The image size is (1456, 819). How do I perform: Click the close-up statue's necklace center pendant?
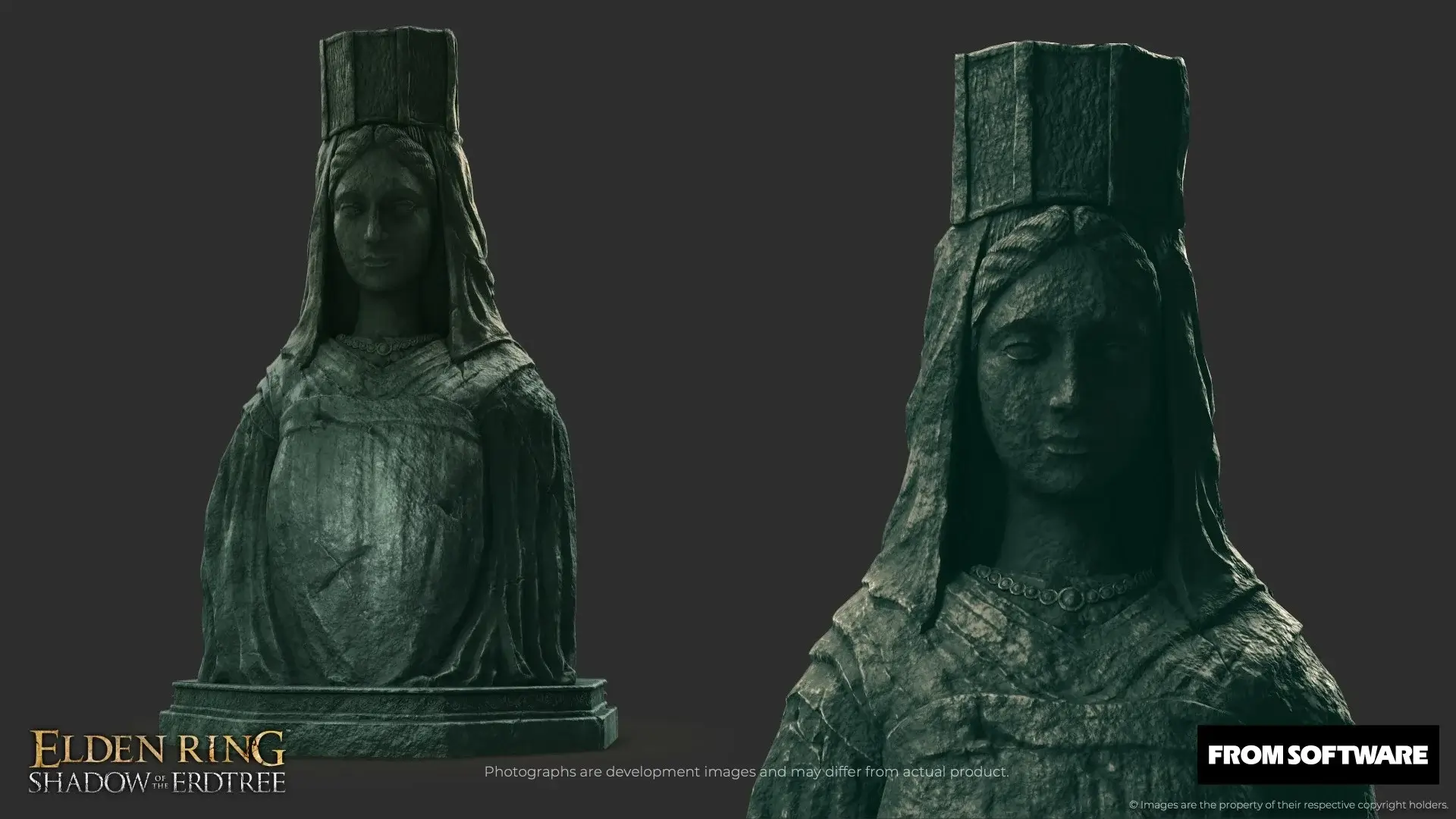pyautogui.click(x=1070, y=599)
